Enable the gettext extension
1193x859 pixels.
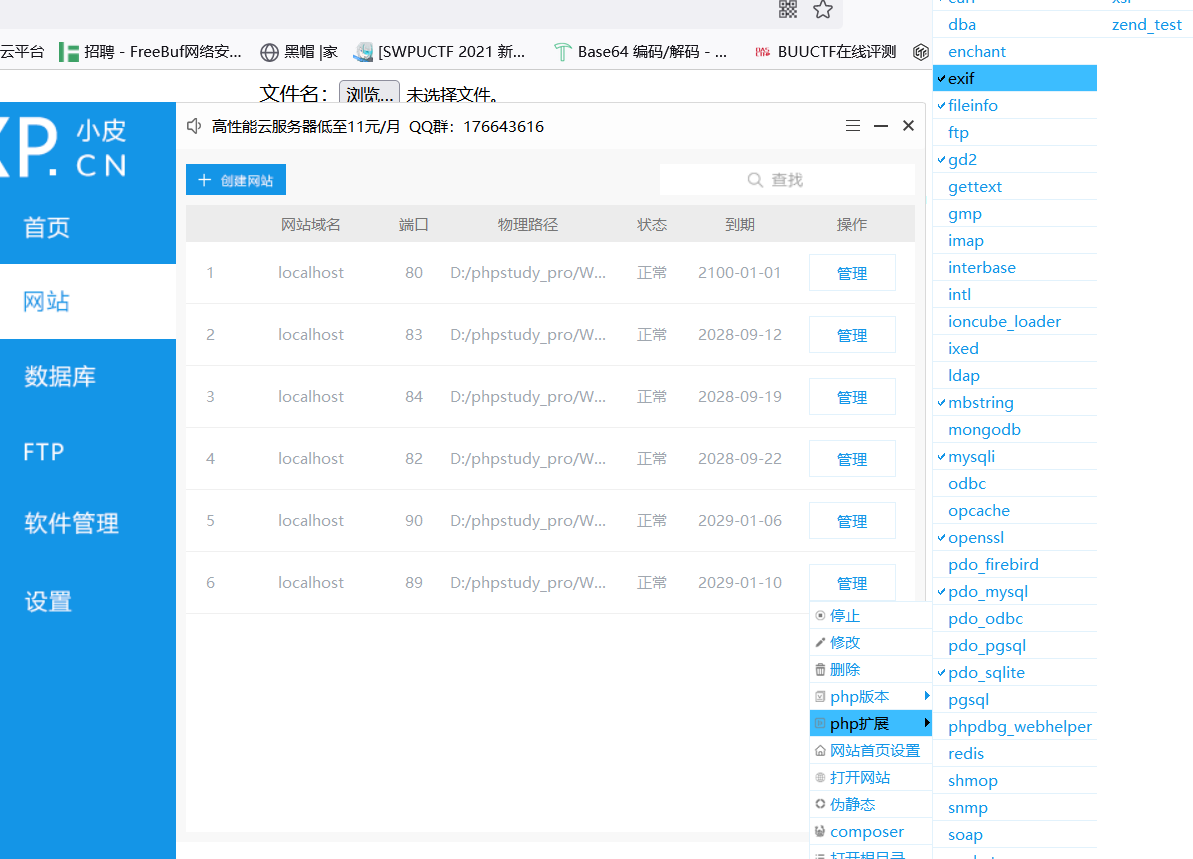click(1015, 186)
